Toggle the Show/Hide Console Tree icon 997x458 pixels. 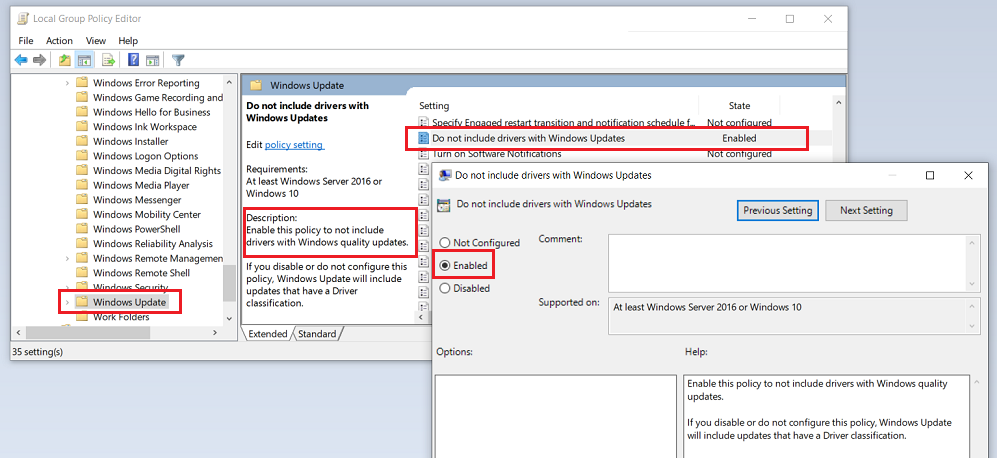(x=86, y=60)
